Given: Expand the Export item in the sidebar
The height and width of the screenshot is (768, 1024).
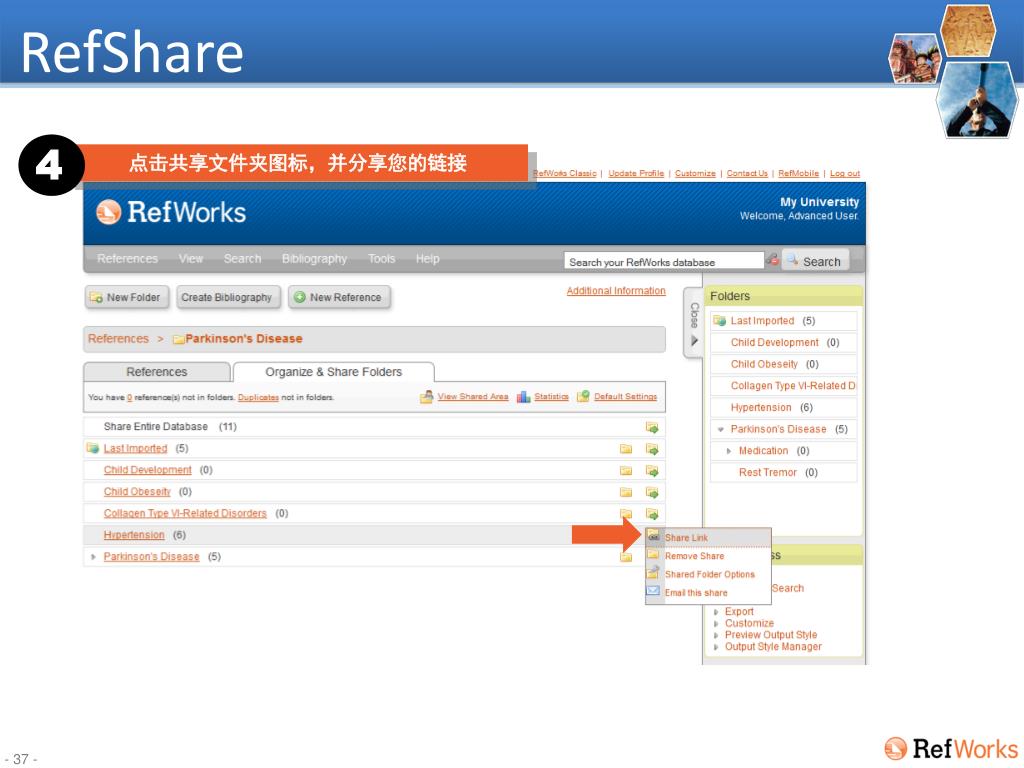Looking at the screenshot, I should [x=716, y=612].
